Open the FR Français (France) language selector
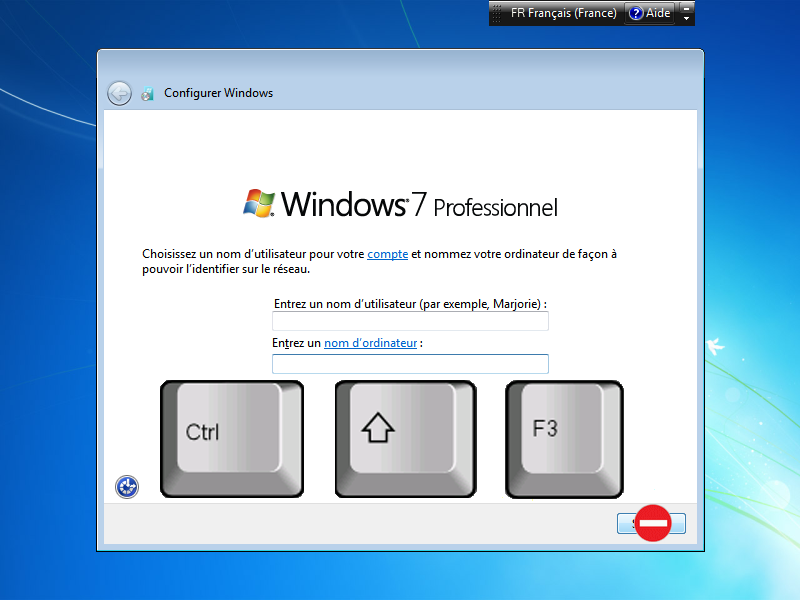This screenshot has width=800, height=600. [563, 14]
